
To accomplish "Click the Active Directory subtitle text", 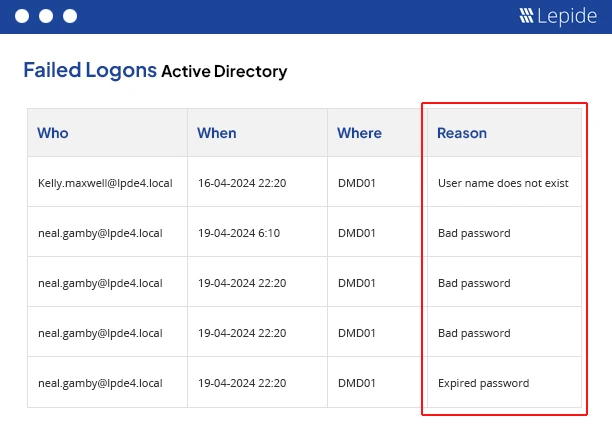I will 224,71.
